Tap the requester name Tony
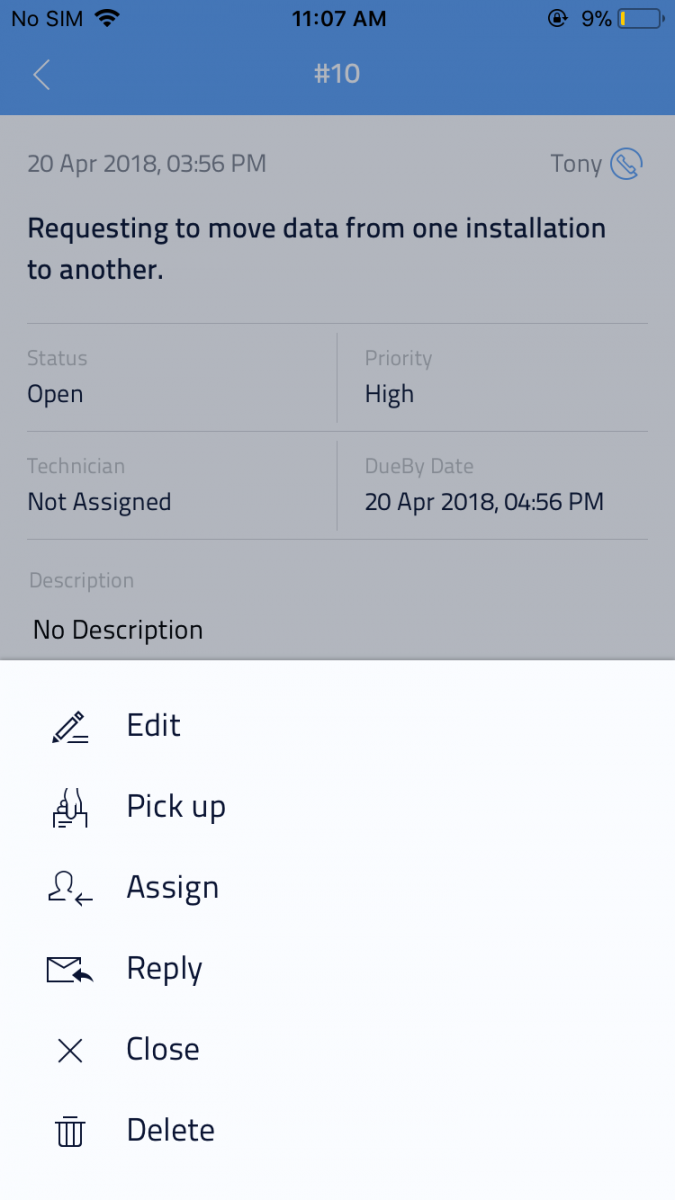 [576, 164]
